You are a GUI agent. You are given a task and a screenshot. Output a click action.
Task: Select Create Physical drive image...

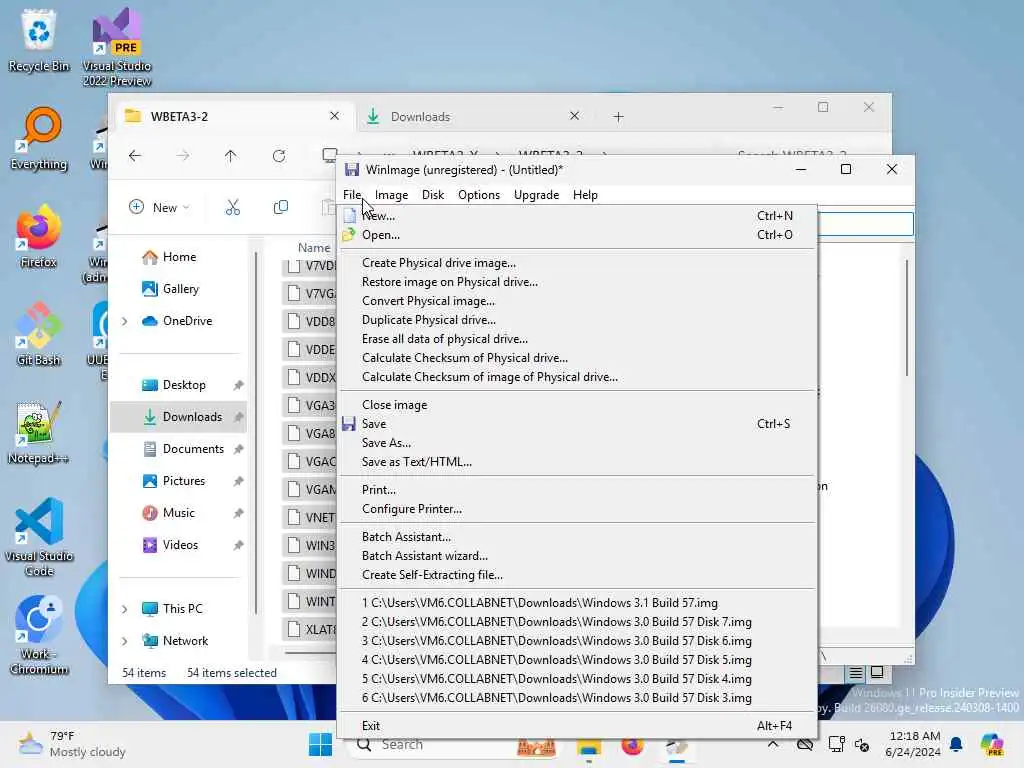pyautogui.click(x=577, y=263)
